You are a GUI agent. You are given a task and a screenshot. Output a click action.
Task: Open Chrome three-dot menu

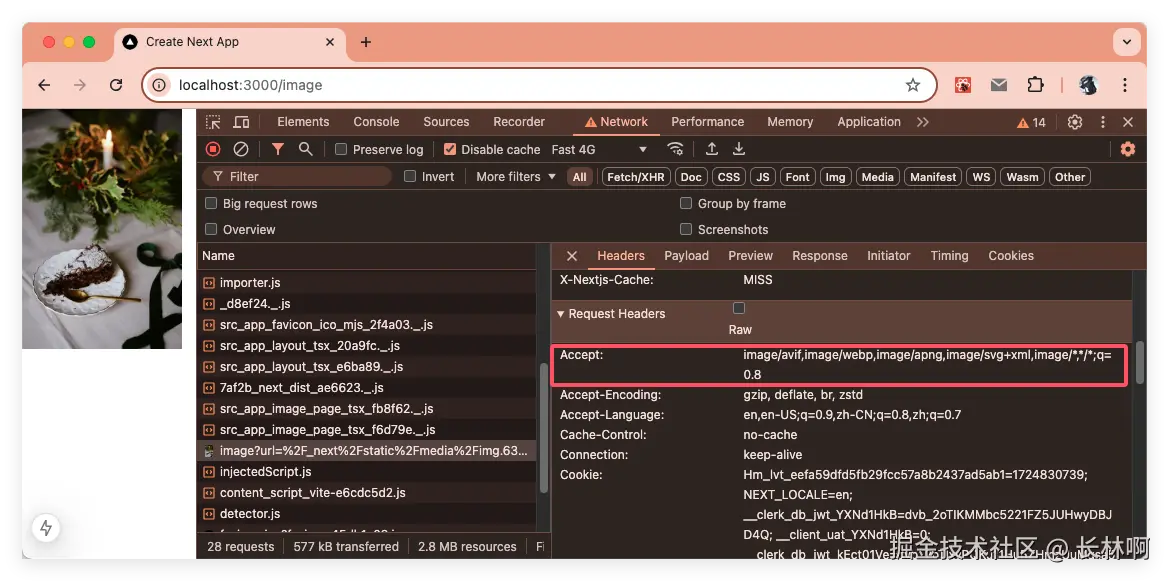(x=1125, y=85)
